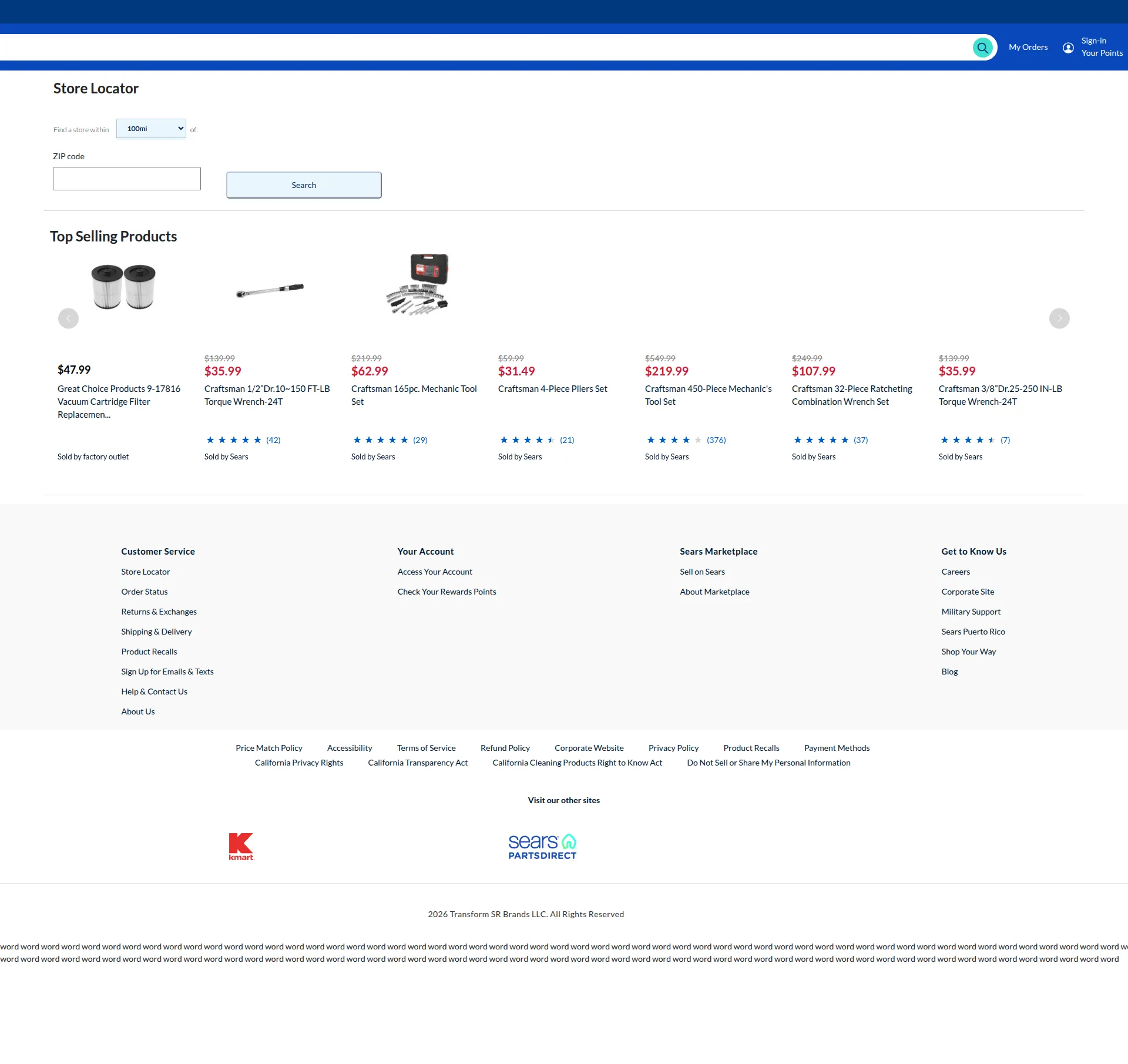Open Military Support link

[971, 612]
